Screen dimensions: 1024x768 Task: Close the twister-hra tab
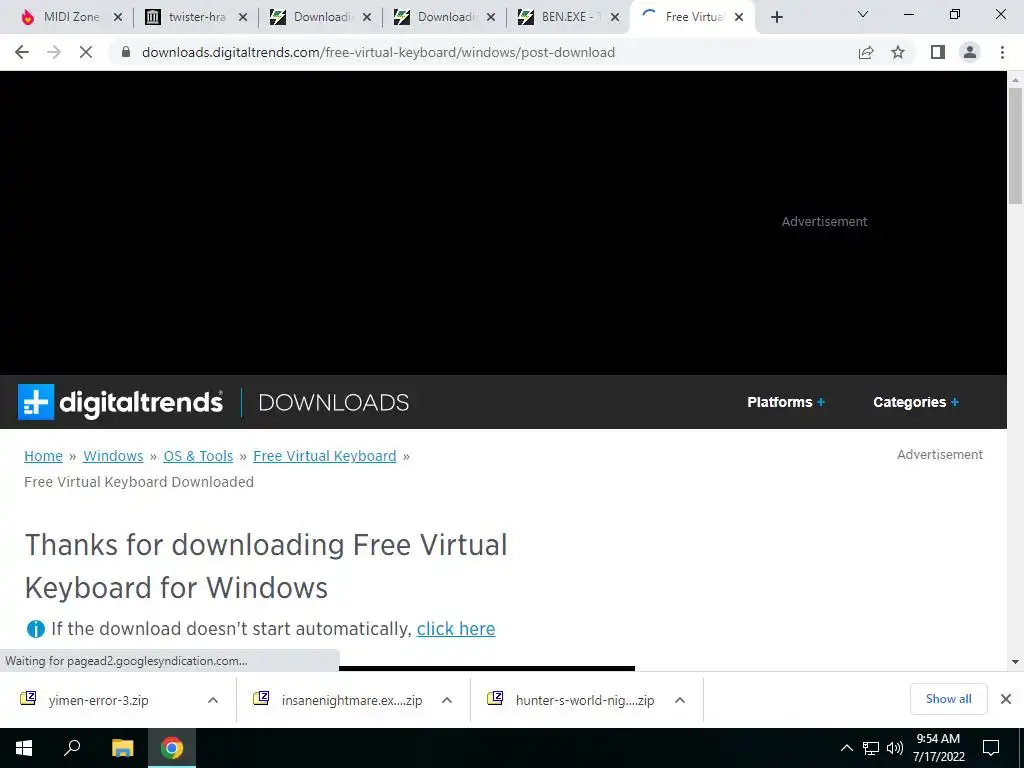tap(243, 18)
